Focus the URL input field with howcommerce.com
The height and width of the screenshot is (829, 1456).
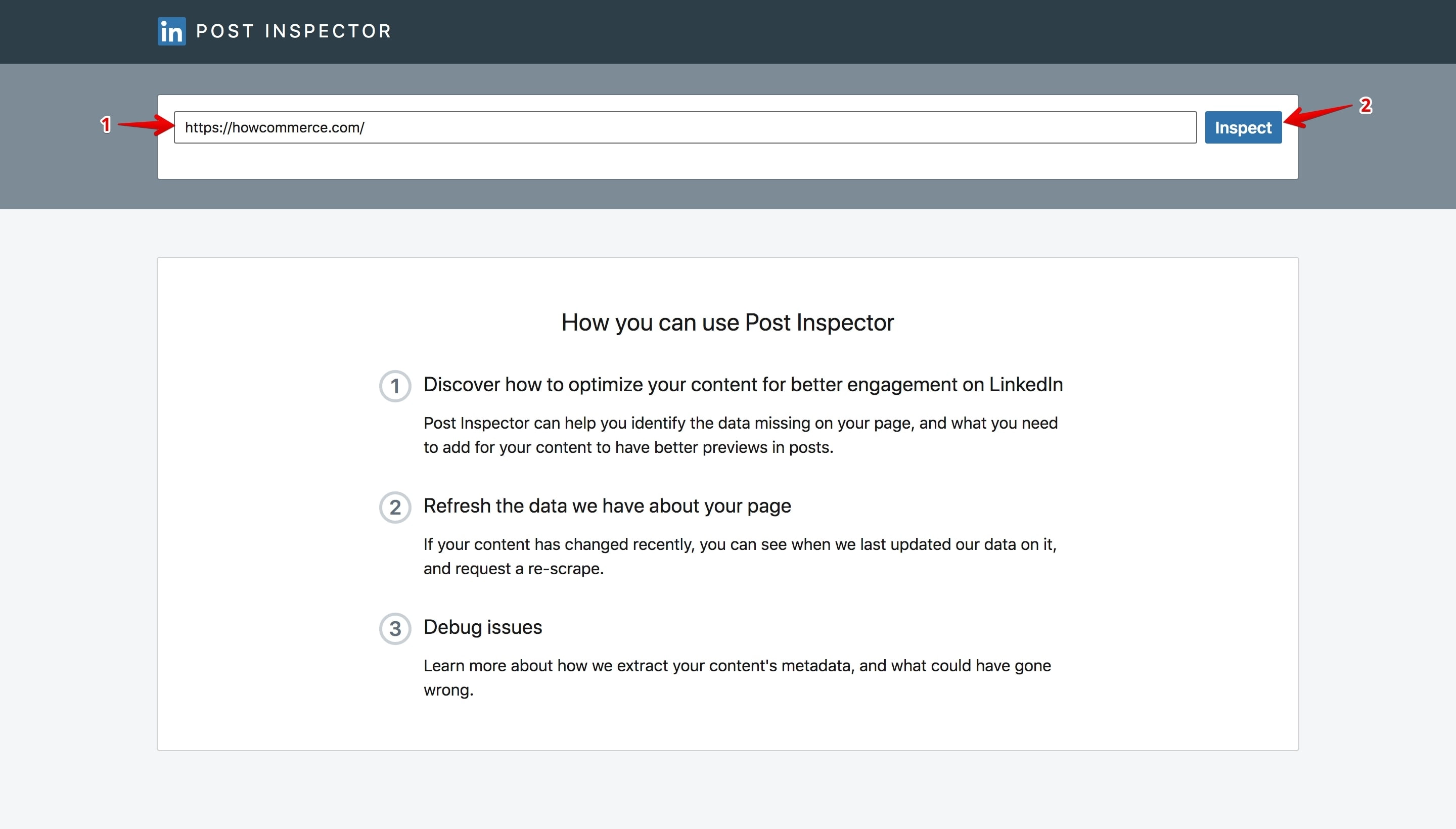click(x=685, y=127)
